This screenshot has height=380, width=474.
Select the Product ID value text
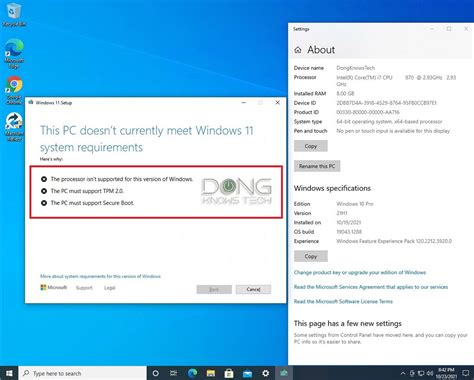pos(368,112)
